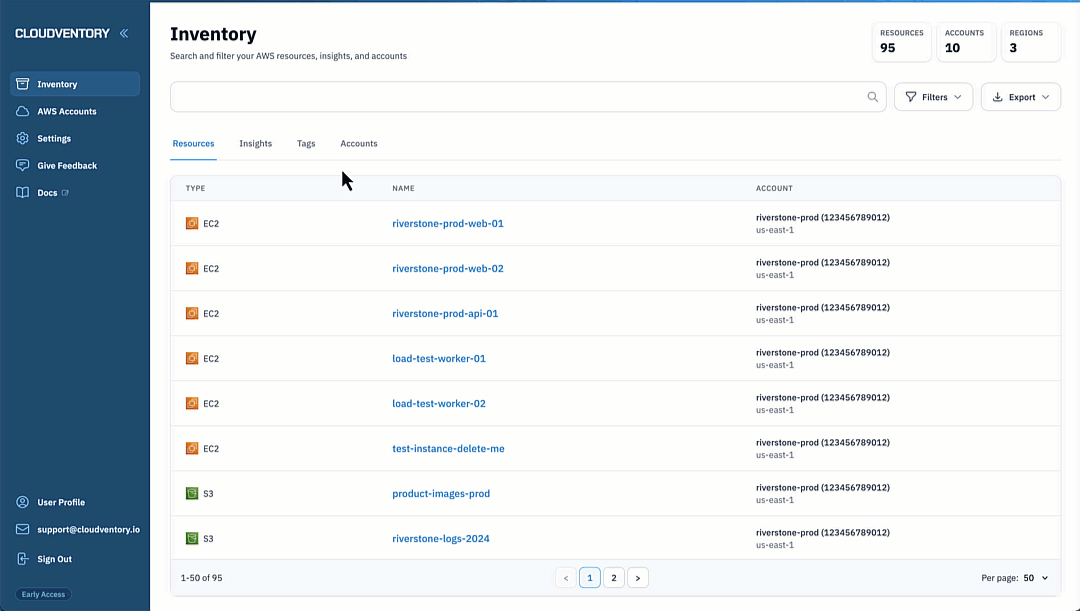The image size is (1080, 611).
Task: Click the envelope icon for support email
Action: pos(22,529)
